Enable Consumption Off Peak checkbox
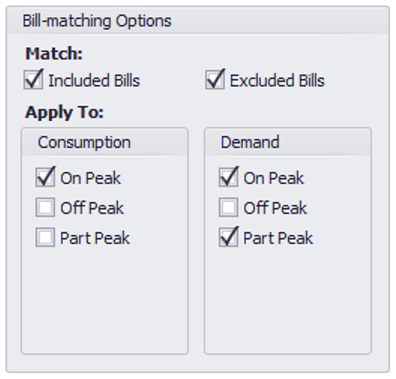Viewport: 396px width, 379px height. (45, 207)
